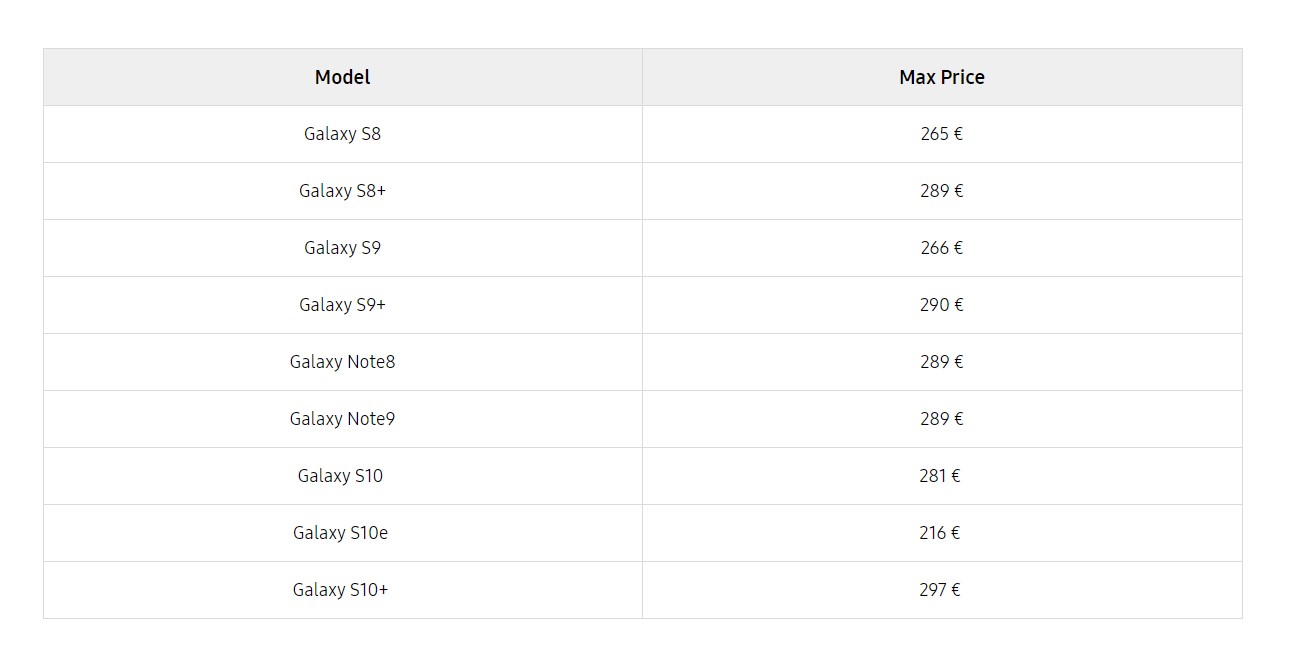
Task: Select the Galaxy S9+ model cell
Action: [342, 305]
